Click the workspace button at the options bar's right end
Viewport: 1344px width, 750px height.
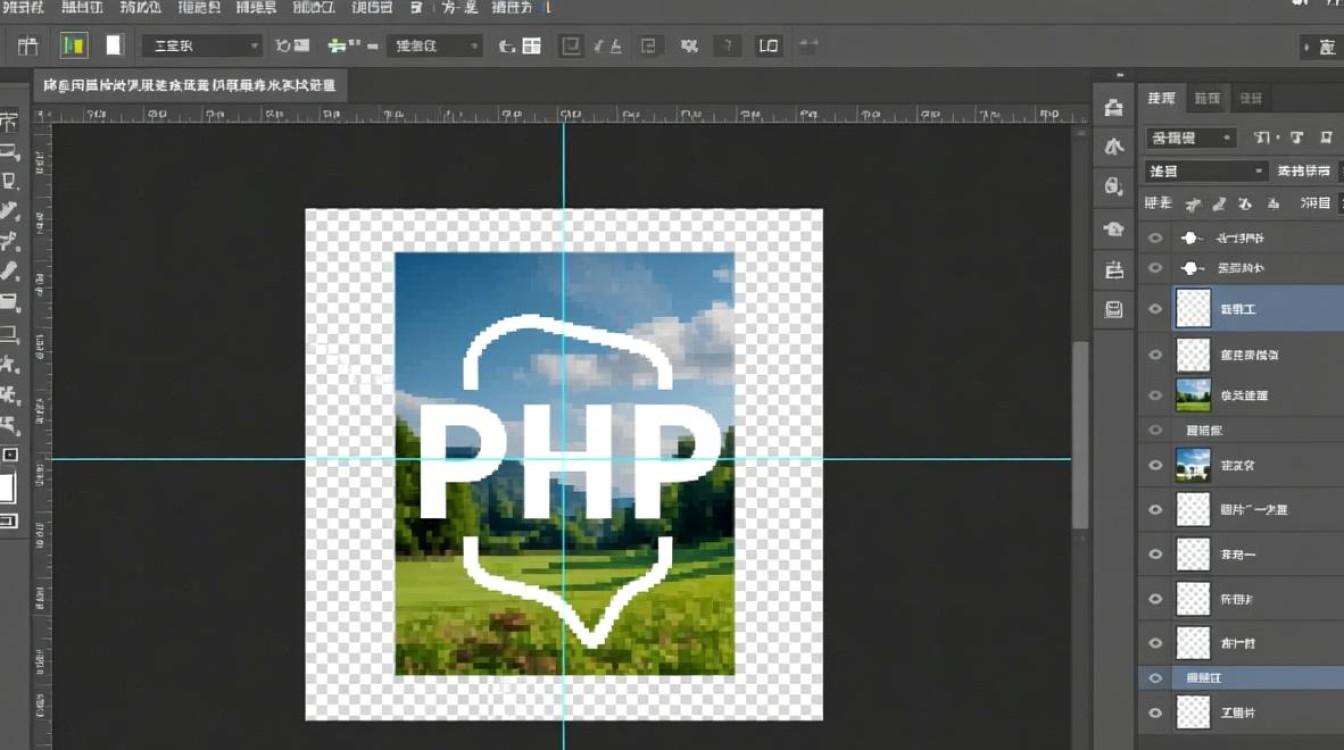[x=1318, y=47]
